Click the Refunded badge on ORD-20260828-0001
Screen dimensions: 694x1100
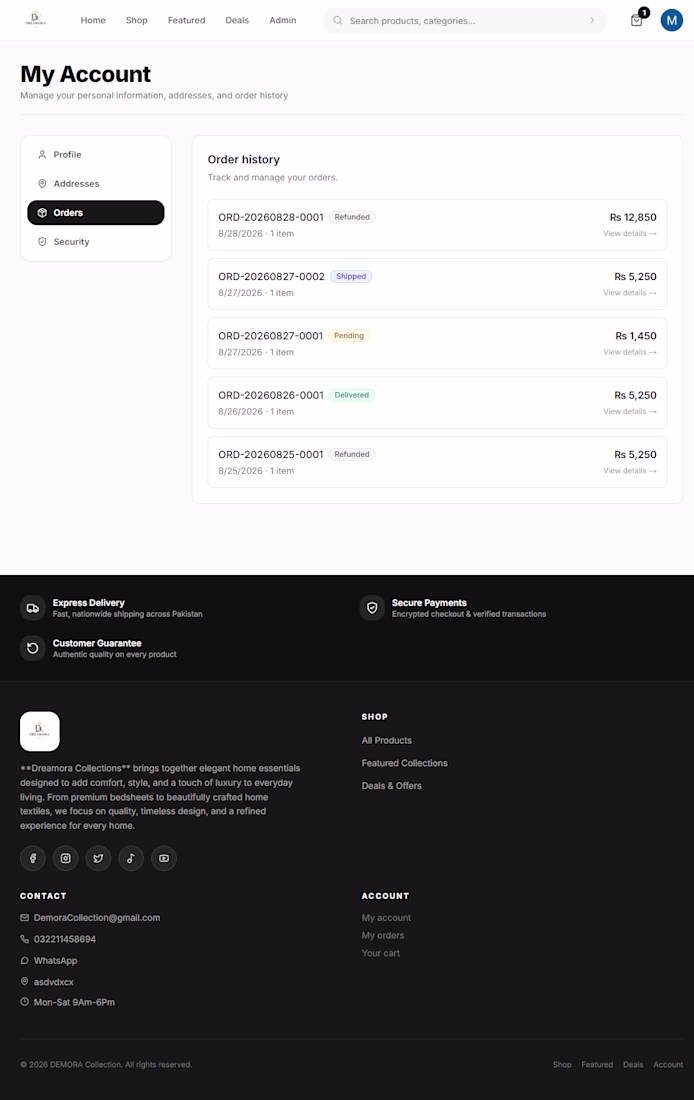352,217
